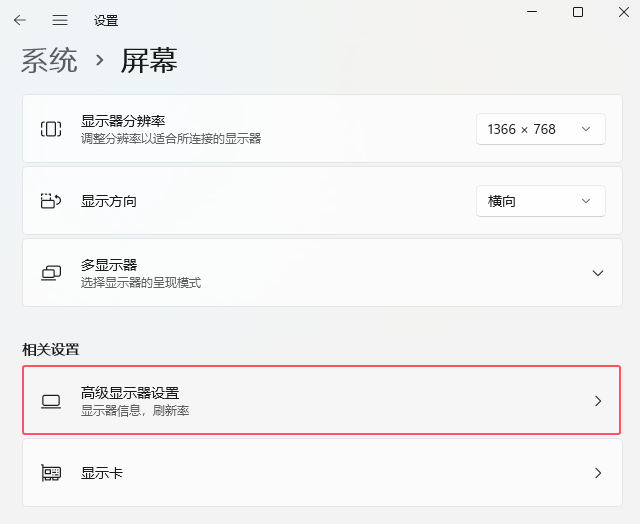Go back using the back arrow
Image resolution: width=640 pixels, height=524 pixels.
coord(20,20)
